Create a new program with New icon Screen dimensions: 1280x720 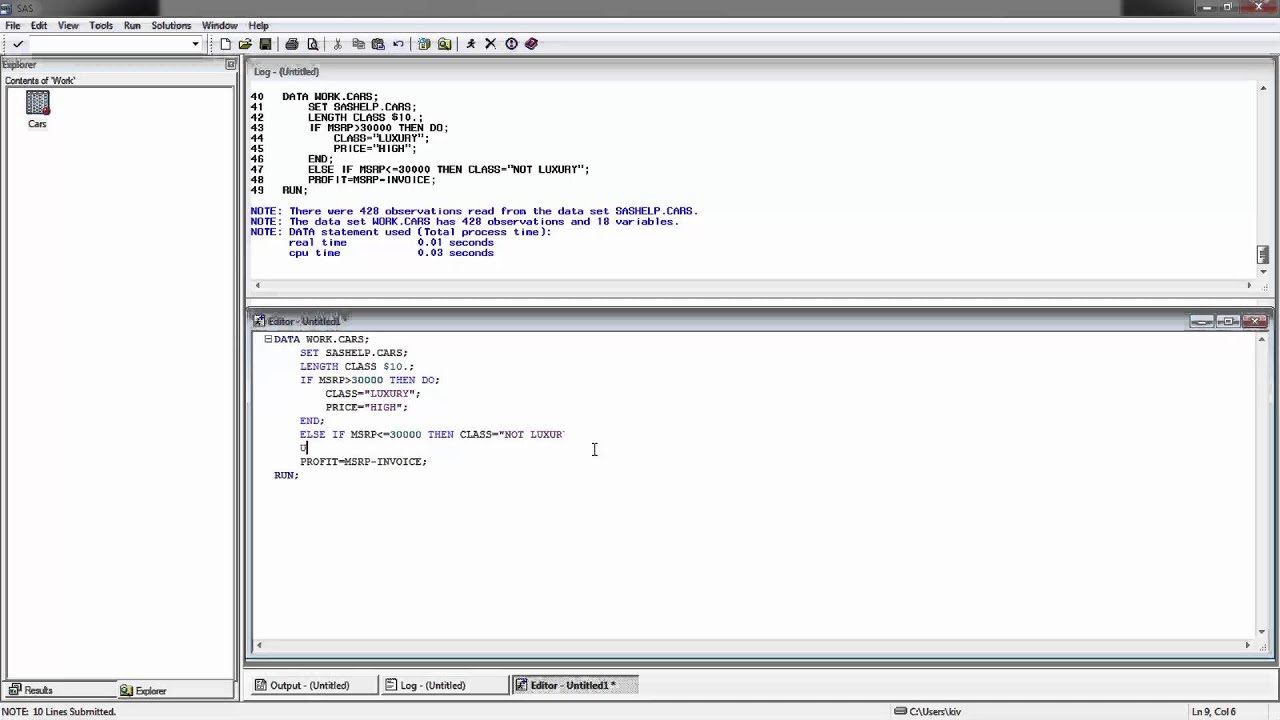pyautogui.click(x=225, y=44)
